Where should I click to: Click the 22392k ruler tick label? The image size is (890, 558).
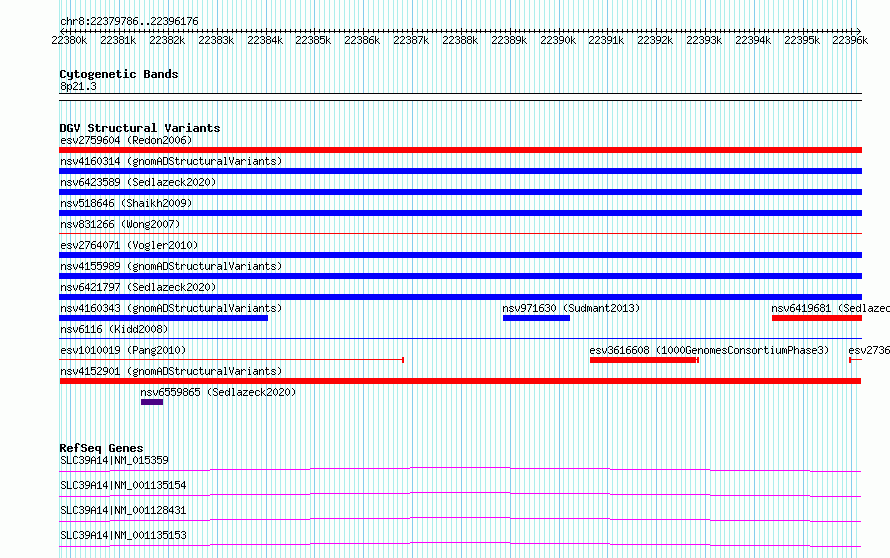[655, 40]
